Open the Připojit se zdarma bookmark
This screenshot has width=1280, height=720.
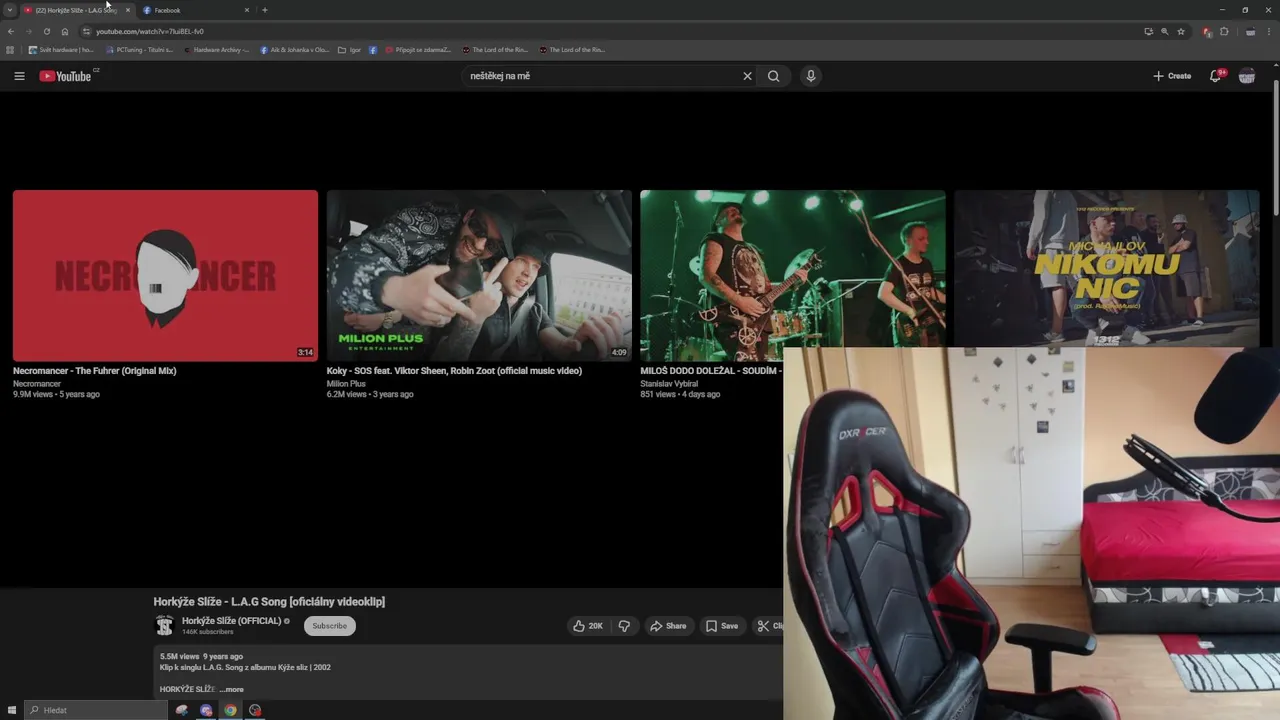[419, 49]
